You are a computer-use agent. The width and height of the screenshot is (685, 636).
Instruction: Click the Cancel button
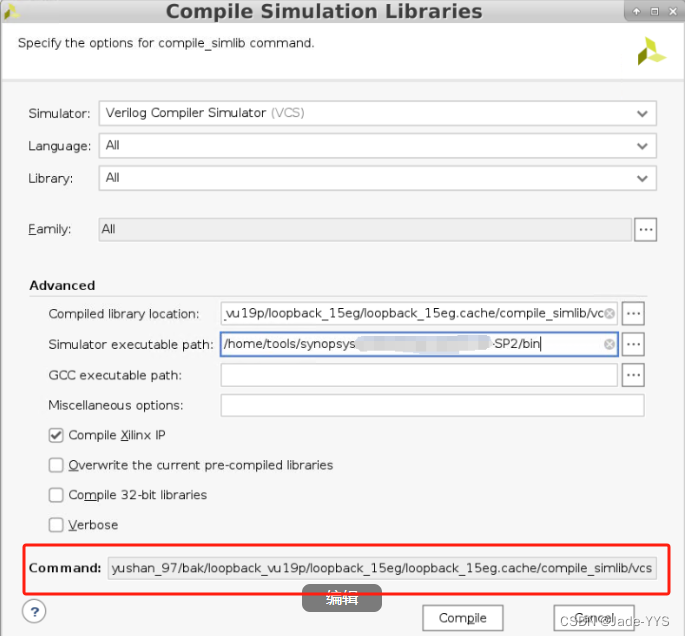click(x=594, y=618)
